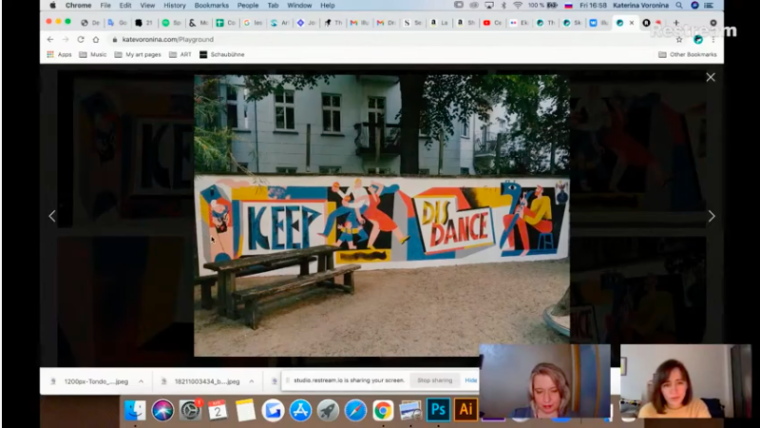The width and height of the screenshot is (760, 428).
Task: Open Photoshop from the dock
Action: [x=437, y=409]
